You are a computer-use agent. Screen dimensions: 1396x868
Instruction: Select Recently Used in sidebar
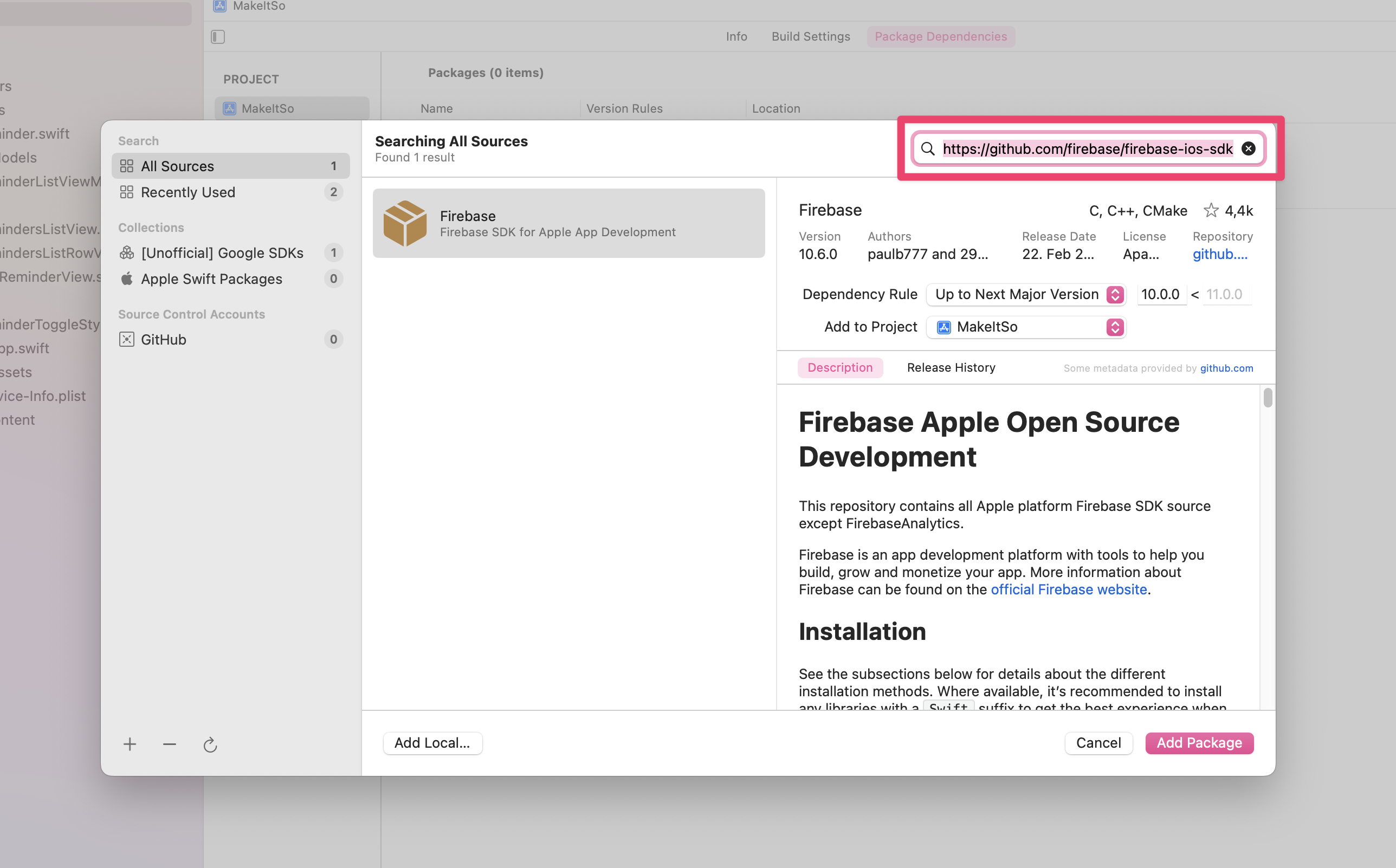230,192
